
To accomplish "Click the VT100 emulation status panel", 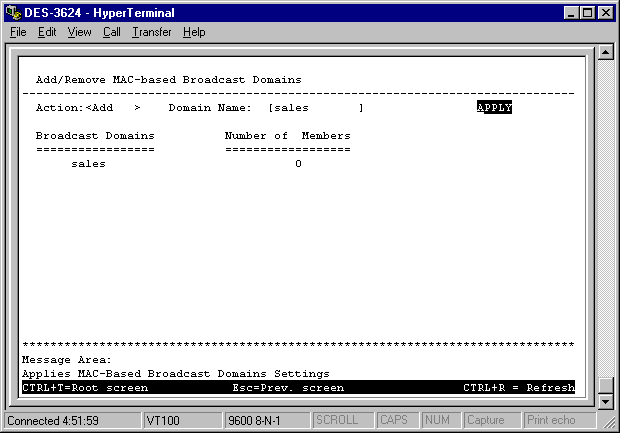I will pos(181,420).
